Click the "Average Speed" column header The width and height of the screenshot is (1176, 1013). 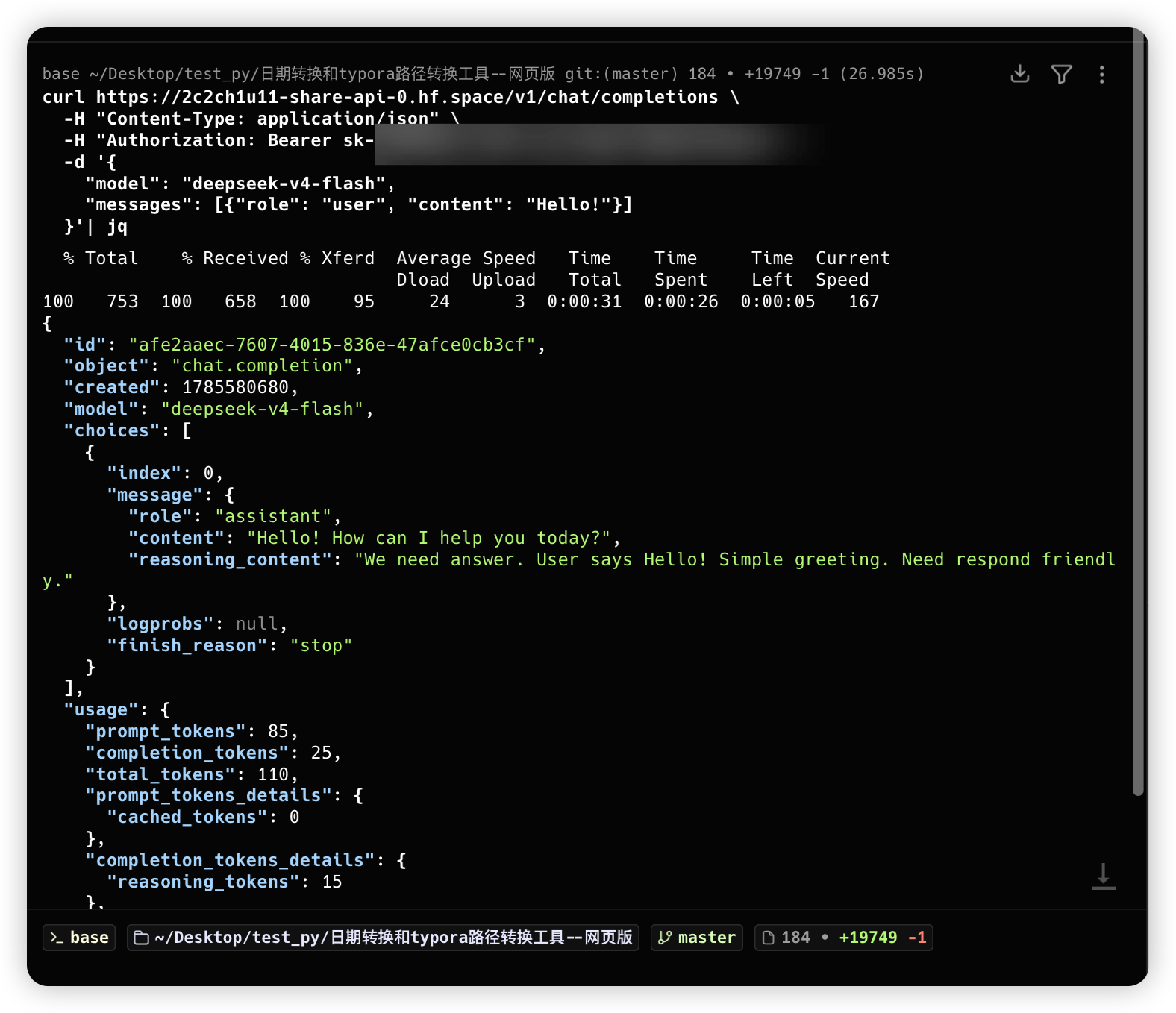point(466,258)
